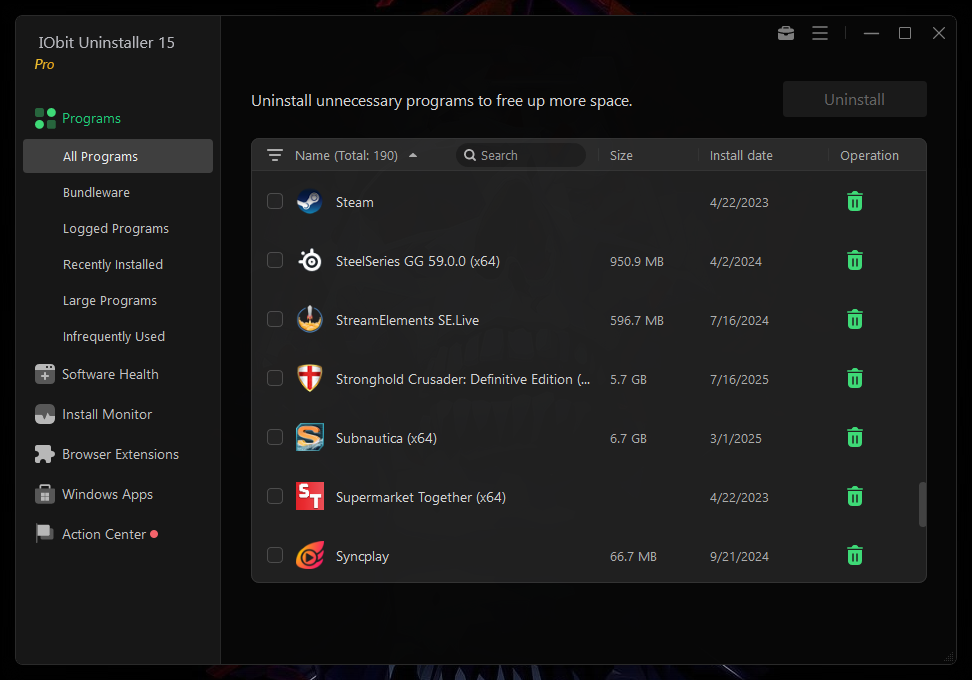The image size is (972, 680).
Task: Check Stronghold Crusader checkbox
Action: point(275,378)
